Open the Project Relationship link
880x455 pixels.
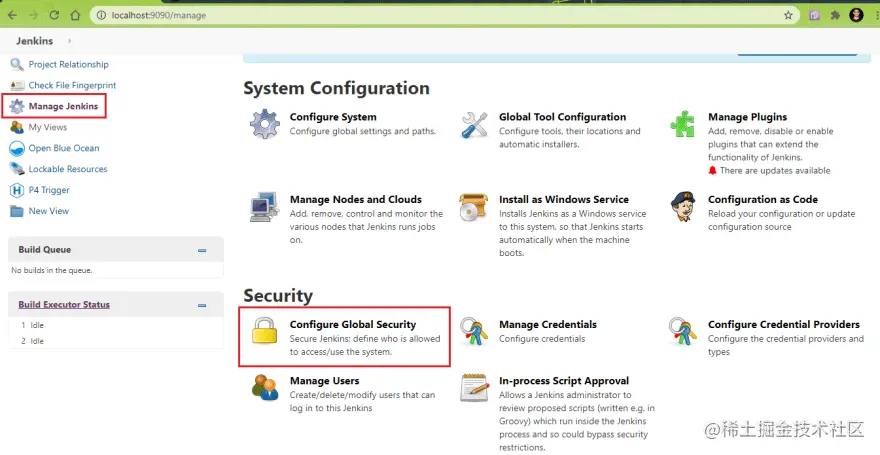coord(68,65)
